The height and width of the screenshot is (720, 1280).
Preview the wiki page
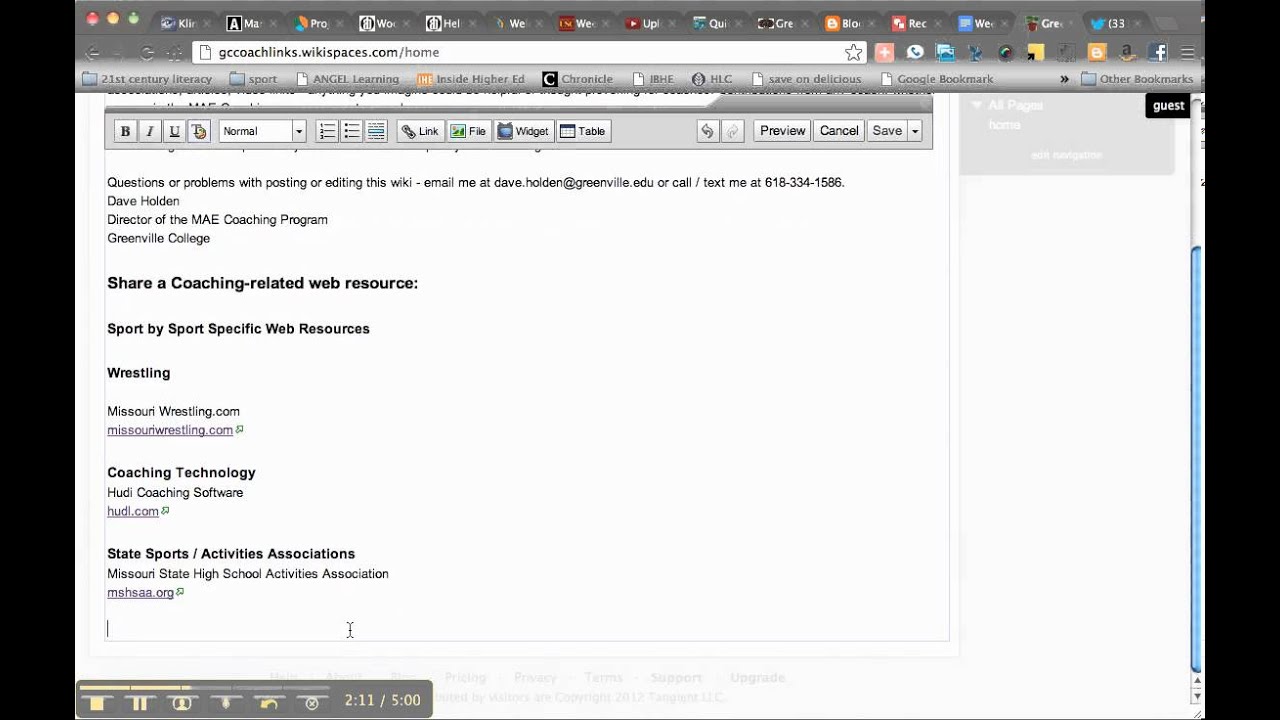pyautogui.click(x=782, y=131)
